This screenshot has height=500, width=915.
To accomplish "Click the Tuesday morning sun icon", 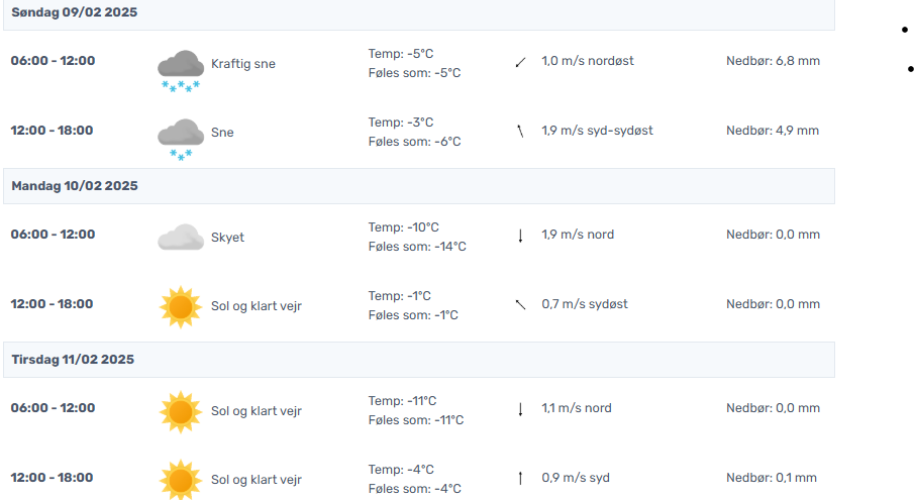I will pos(180,411).
